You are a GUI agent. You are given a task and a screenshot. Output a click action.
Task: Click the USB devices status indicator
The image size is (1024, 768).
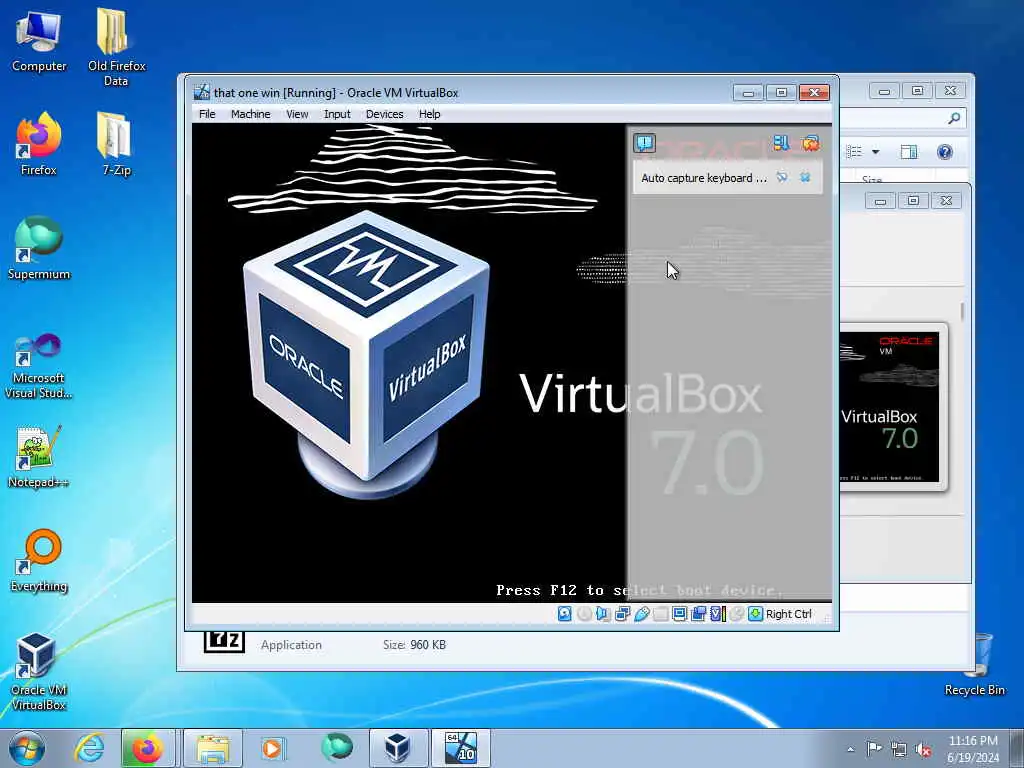coord(641,614)
